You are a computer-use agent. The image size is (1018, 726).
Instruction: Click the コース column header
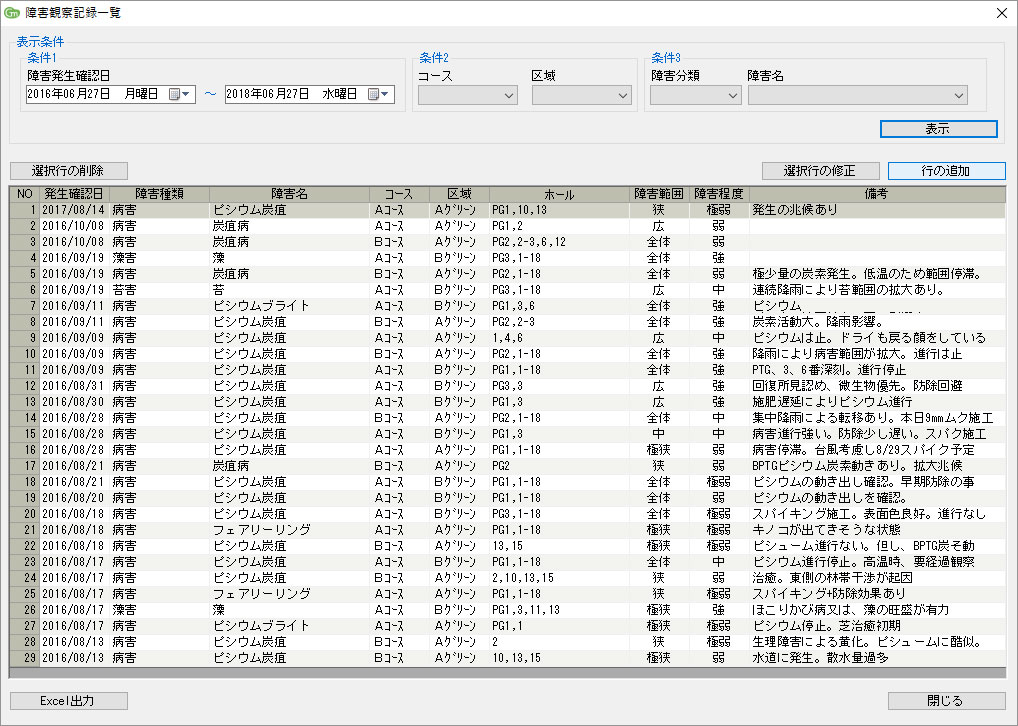pos(399,194)
